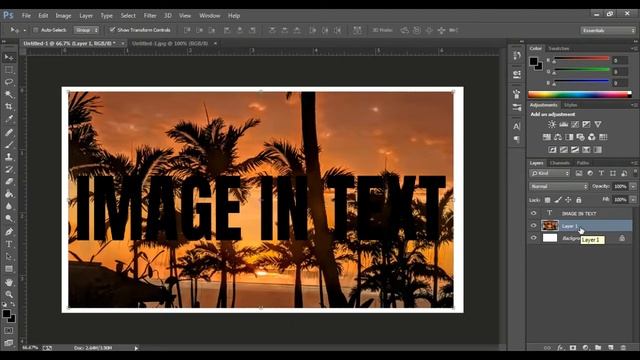640x360 pixels.
Task: Click the color spectrum ramp
Action: click(580, 95)
